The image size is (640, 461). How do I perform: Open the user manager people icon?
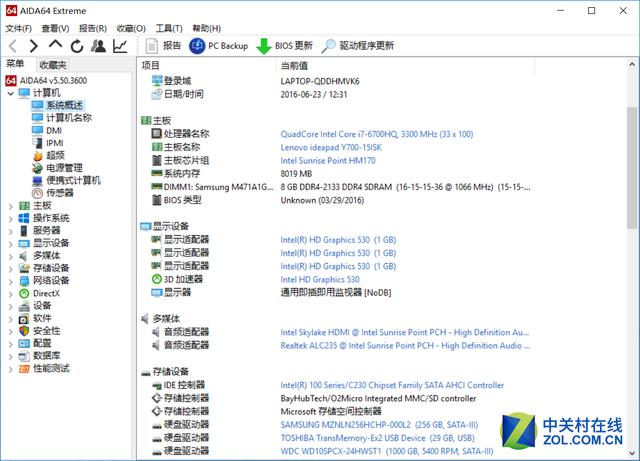(x=98, y=46)
